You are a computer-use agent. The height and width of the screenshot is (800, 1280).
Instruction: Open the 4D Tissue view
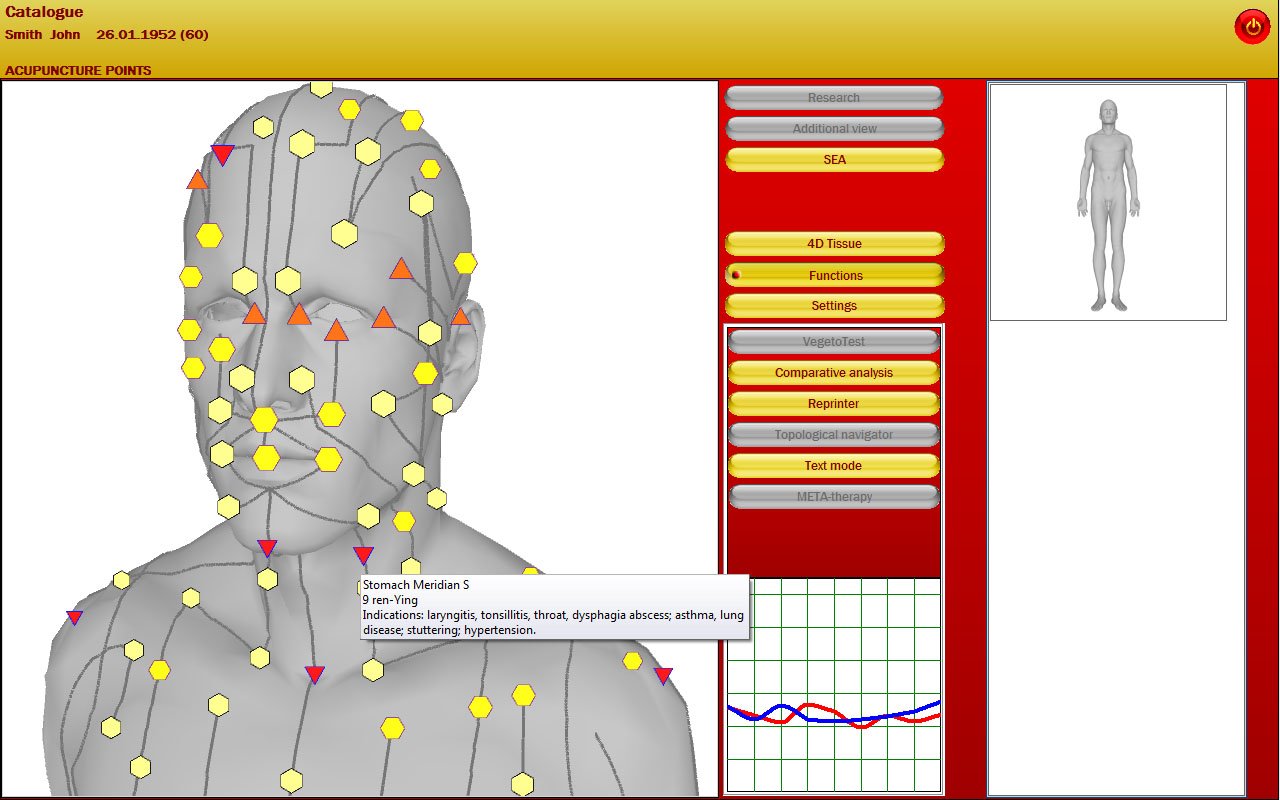[834, 244]
